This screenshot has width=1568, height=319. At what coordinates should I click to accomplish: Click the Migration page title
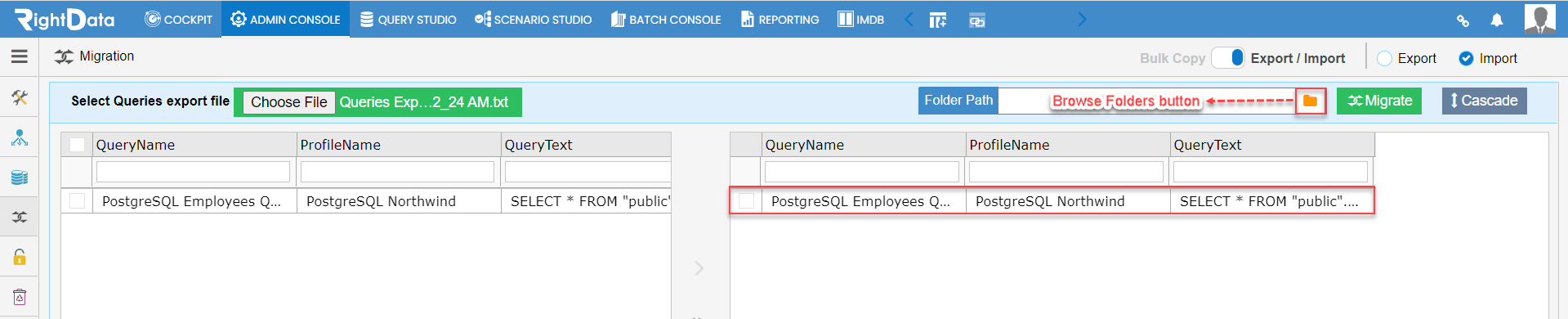tap(106, 56)
